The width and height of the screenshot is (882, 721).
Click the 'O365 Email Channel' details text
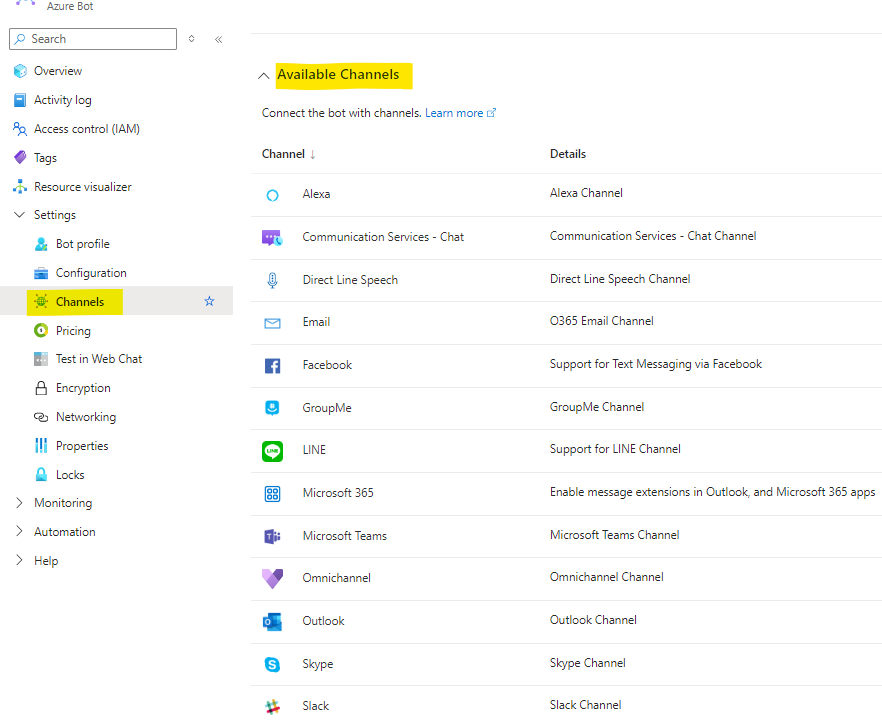[601, 321]
